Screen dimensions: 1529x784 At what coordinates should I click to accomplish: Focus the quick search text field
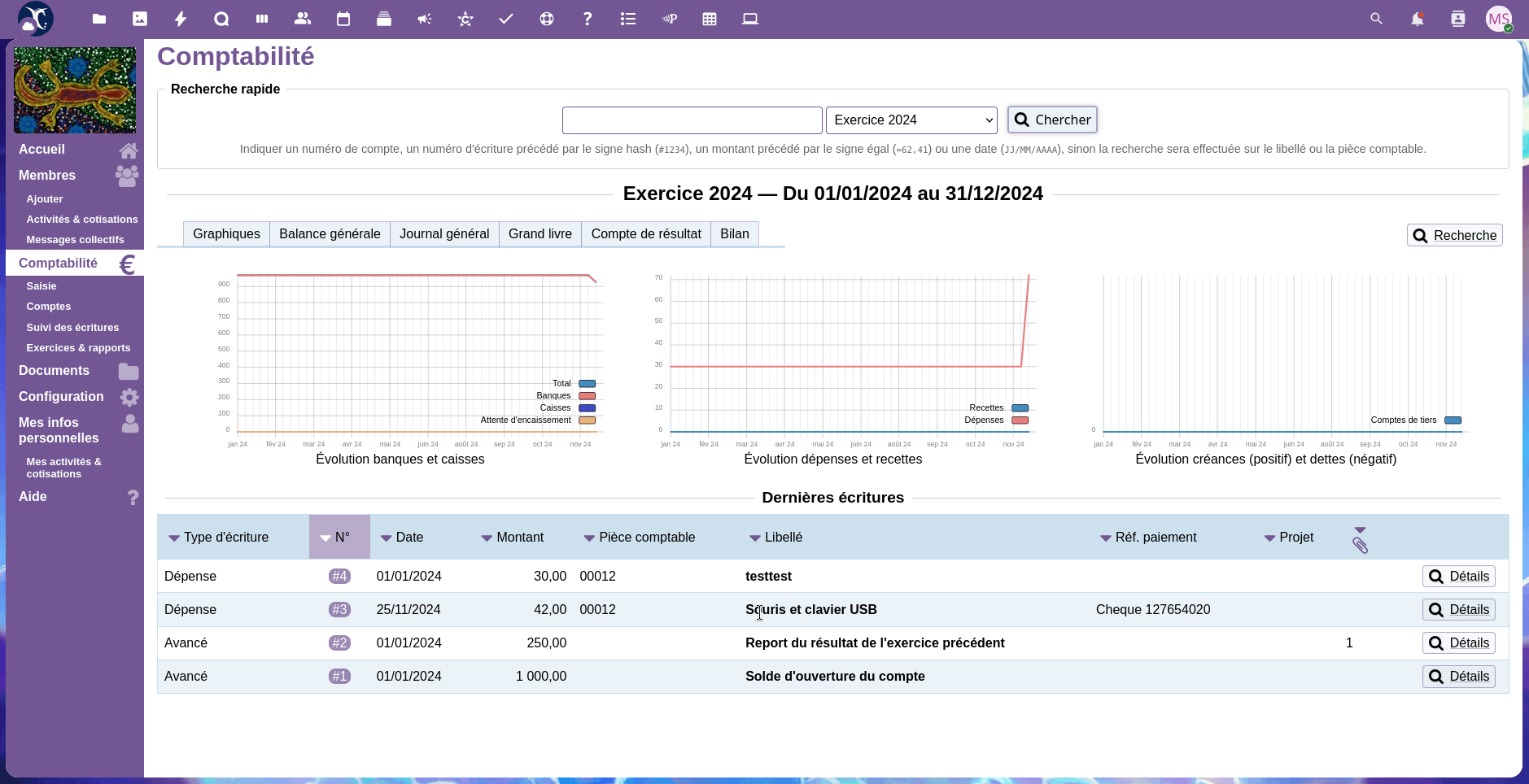point(692,120)
